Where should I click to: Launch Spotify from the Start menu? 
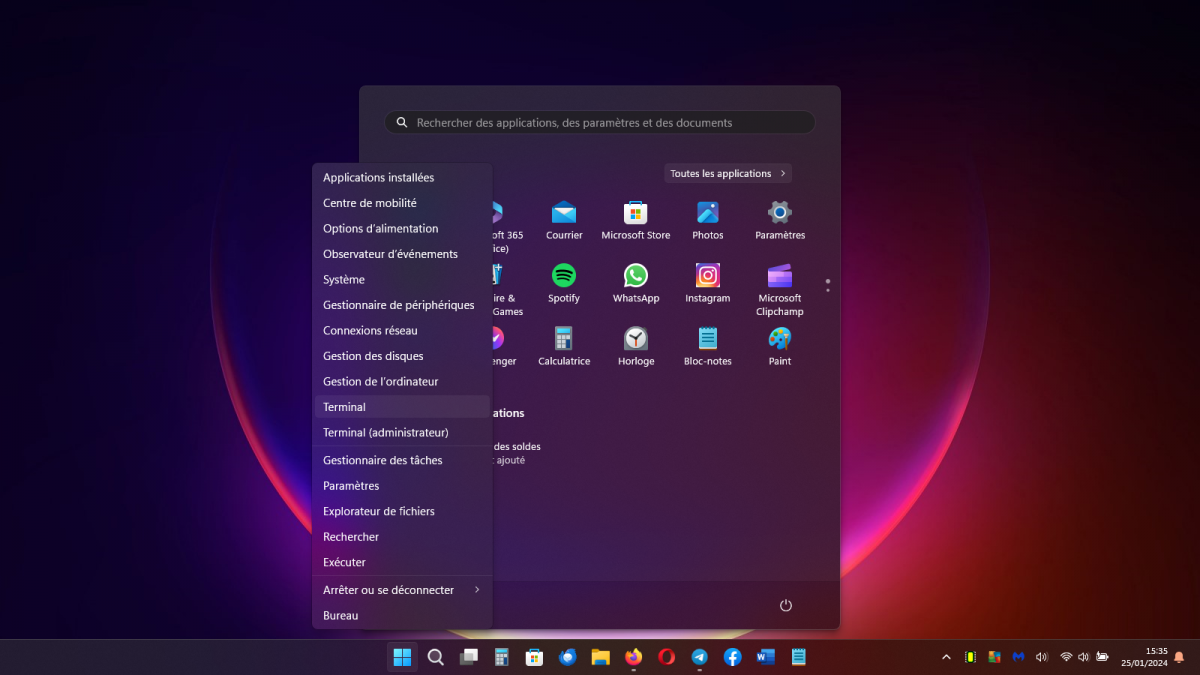point(564,283)
